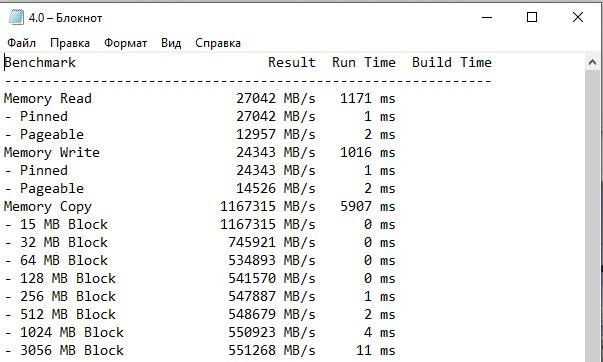Click the Memory Copy label

(x=48, y=207)
